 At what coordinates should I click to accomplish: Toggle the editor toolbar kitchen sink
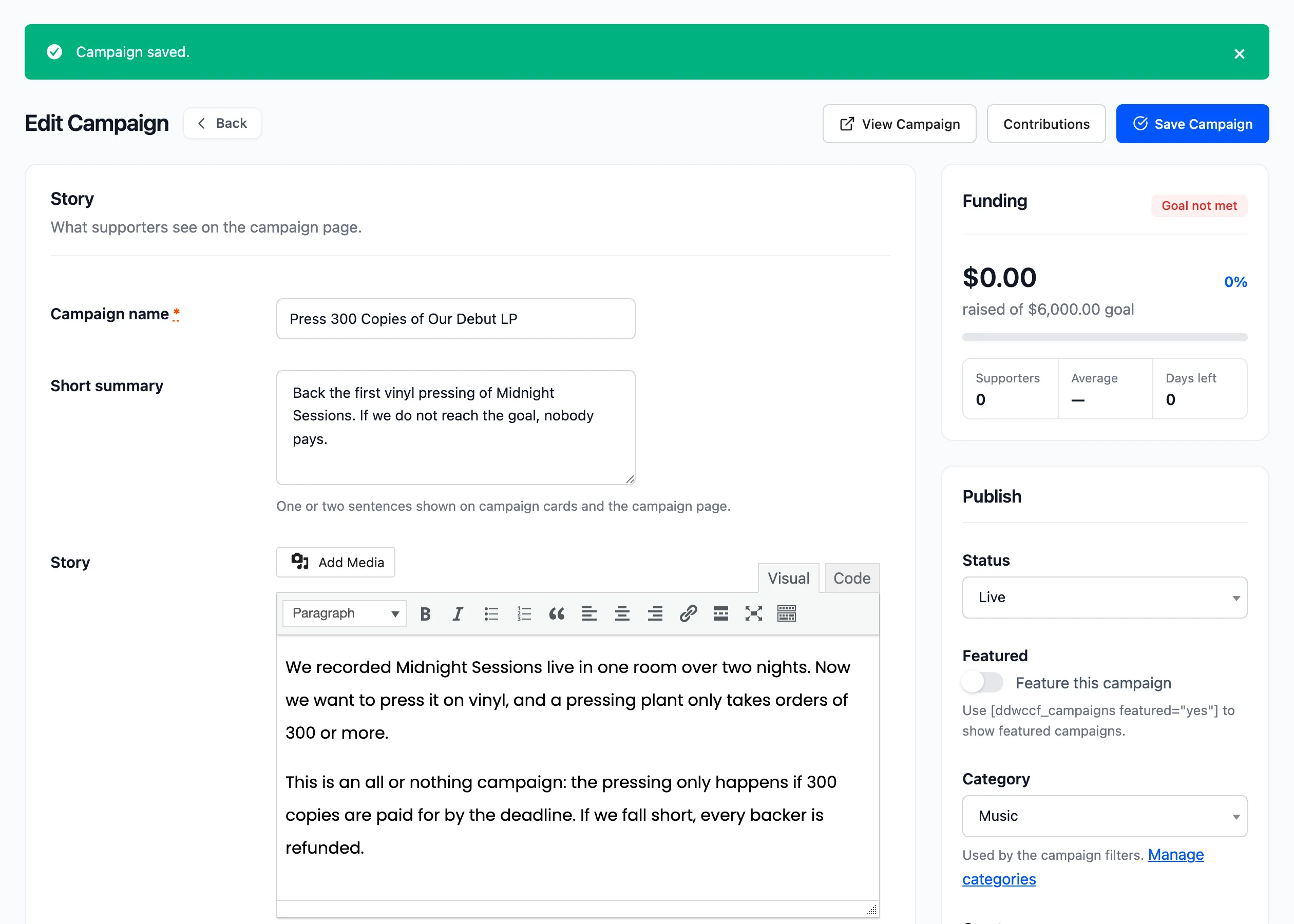point(787,613)
